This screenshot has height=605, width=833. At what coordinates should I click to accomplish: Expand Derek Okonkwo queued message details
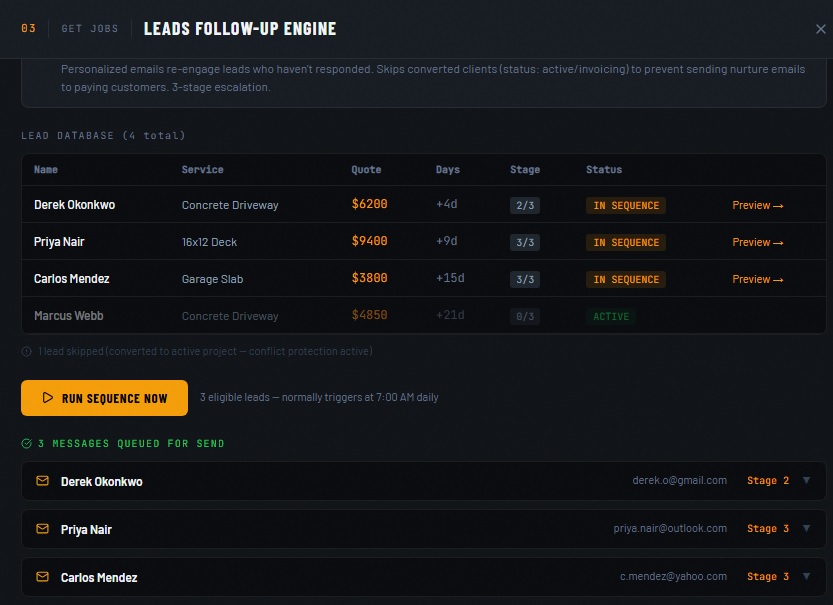tap(807, 481)
